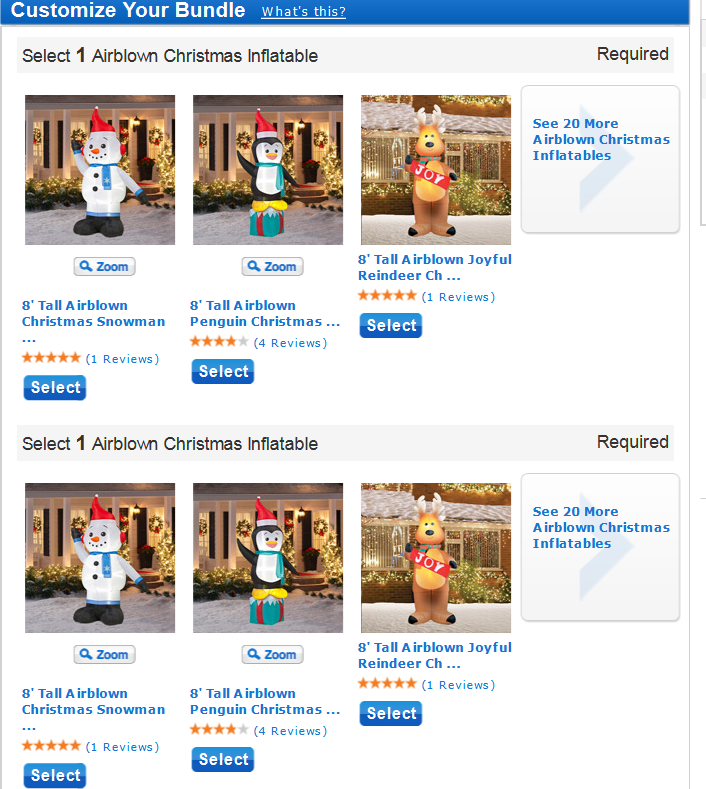This screenshot has height=789, width=706.
Task: Select the Penguin in the second section
Action: click(x=223, y=759)
